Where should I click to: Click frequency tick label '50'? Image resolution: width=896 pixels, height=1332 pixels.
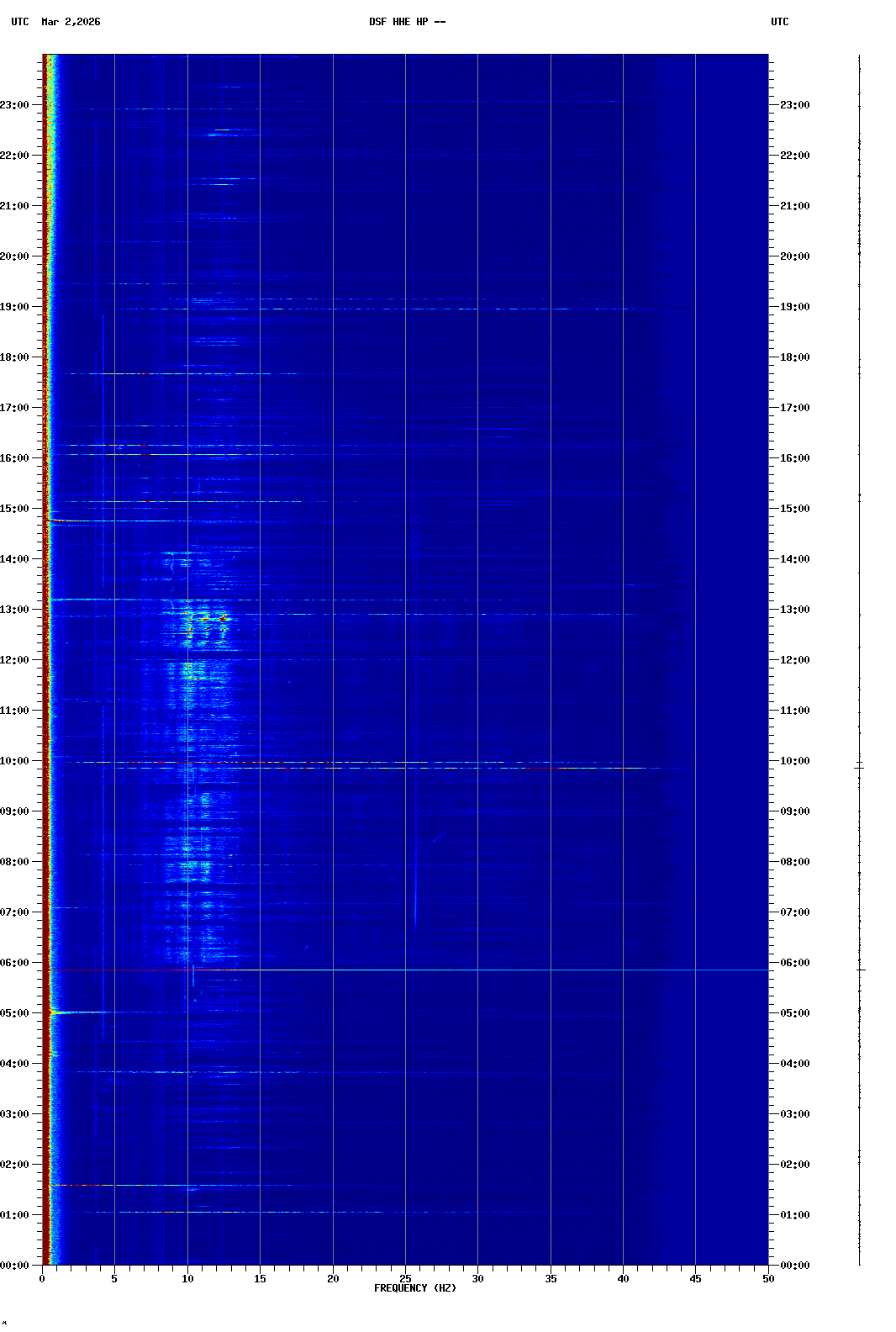coord(768,1279)
